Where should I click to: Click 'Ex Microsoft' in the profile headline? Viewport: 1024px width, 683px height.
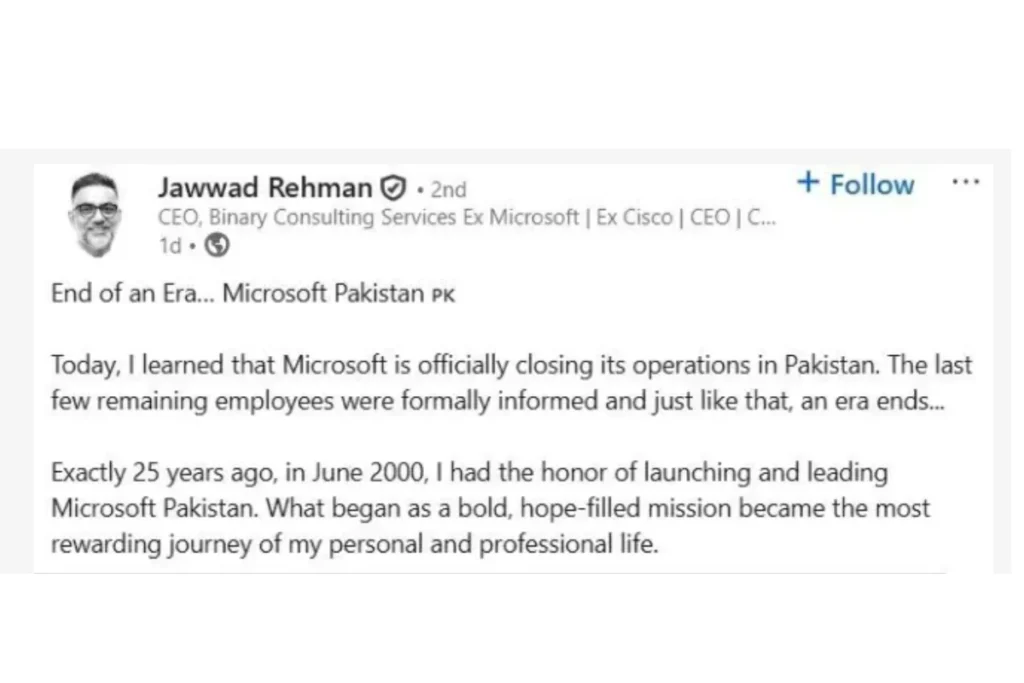pyautogui.click(x=521, y=217)
